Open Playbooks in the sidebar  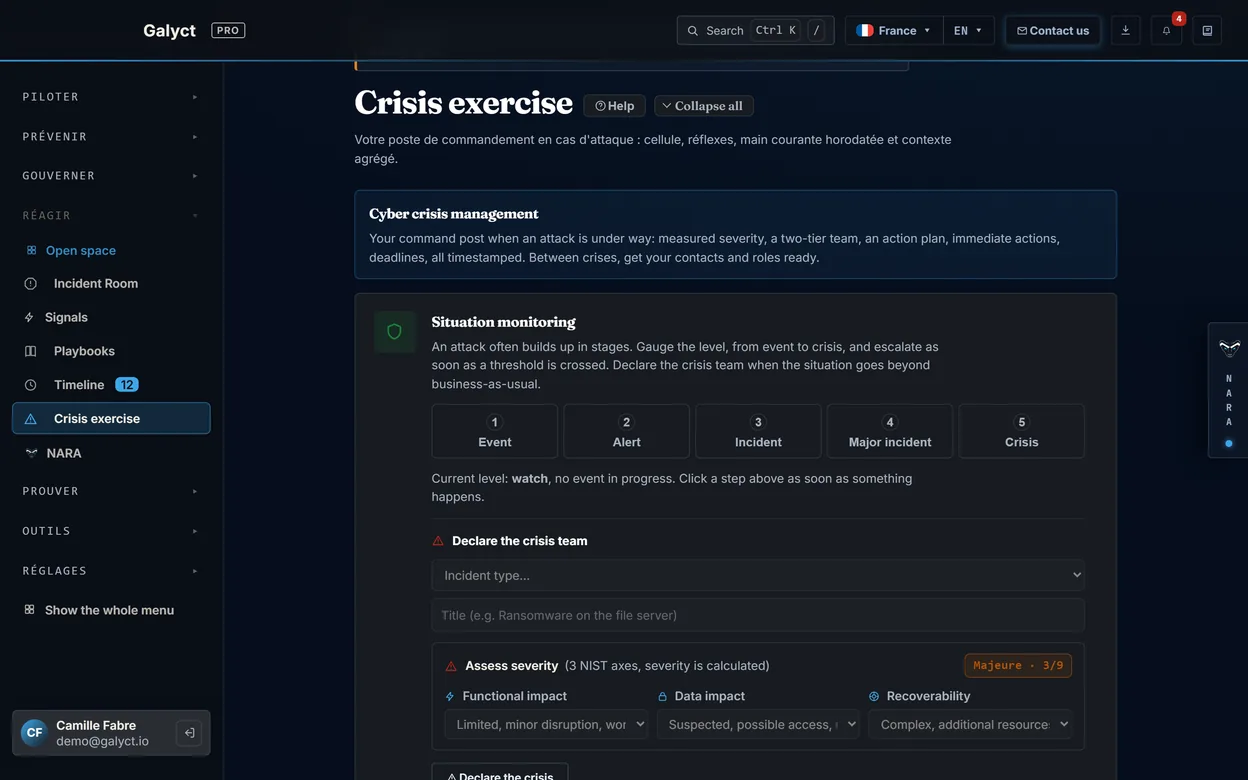(x=111, y=351)
